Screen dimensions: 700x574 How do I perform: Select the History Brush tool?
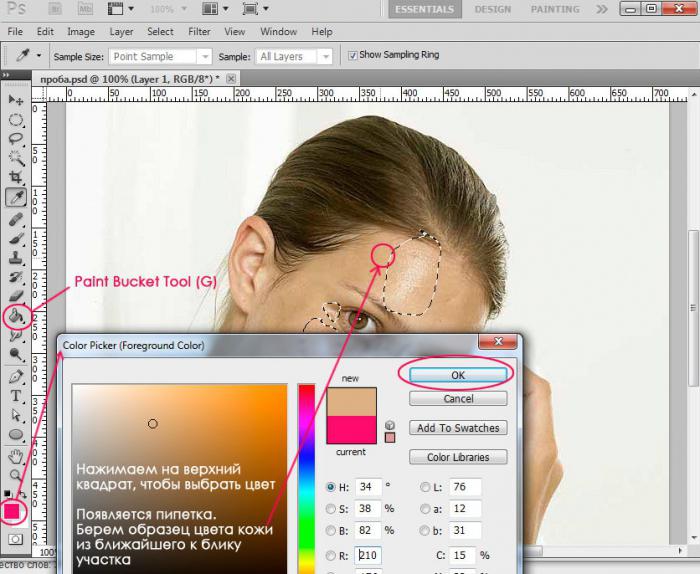coord(16,277)
